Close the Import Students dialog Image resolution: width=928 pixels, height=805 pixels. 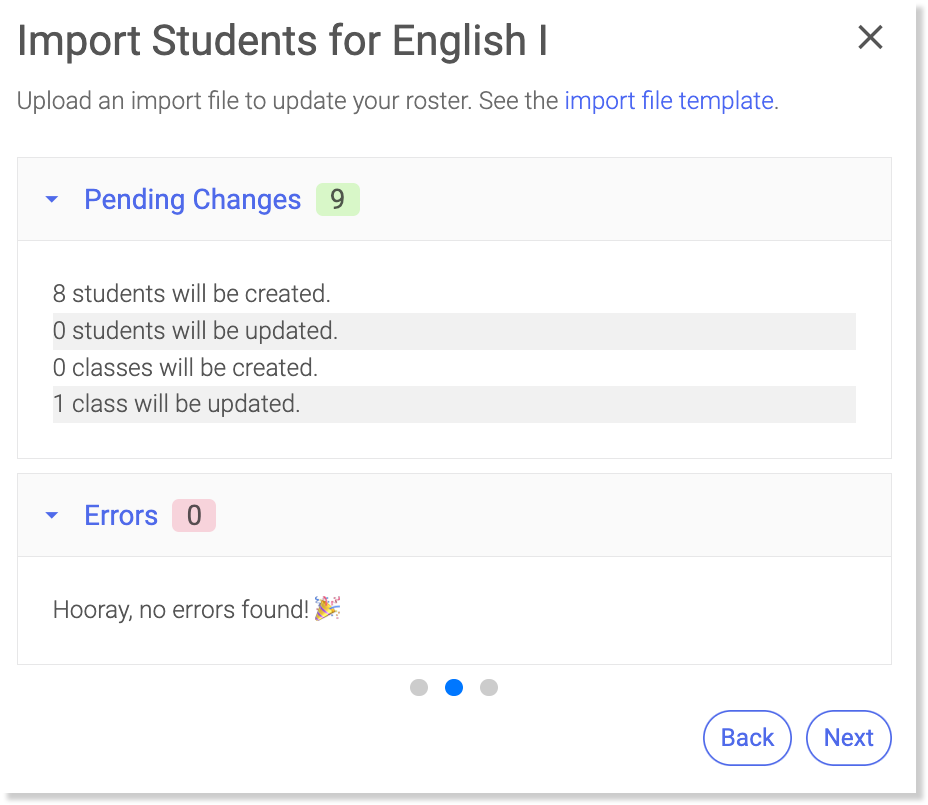870,38
